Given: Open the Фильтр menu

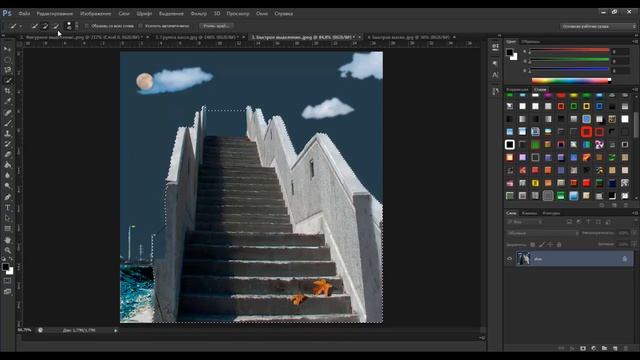Looking at the screenshot, I should pyautogui.click(x=198, y=13).
